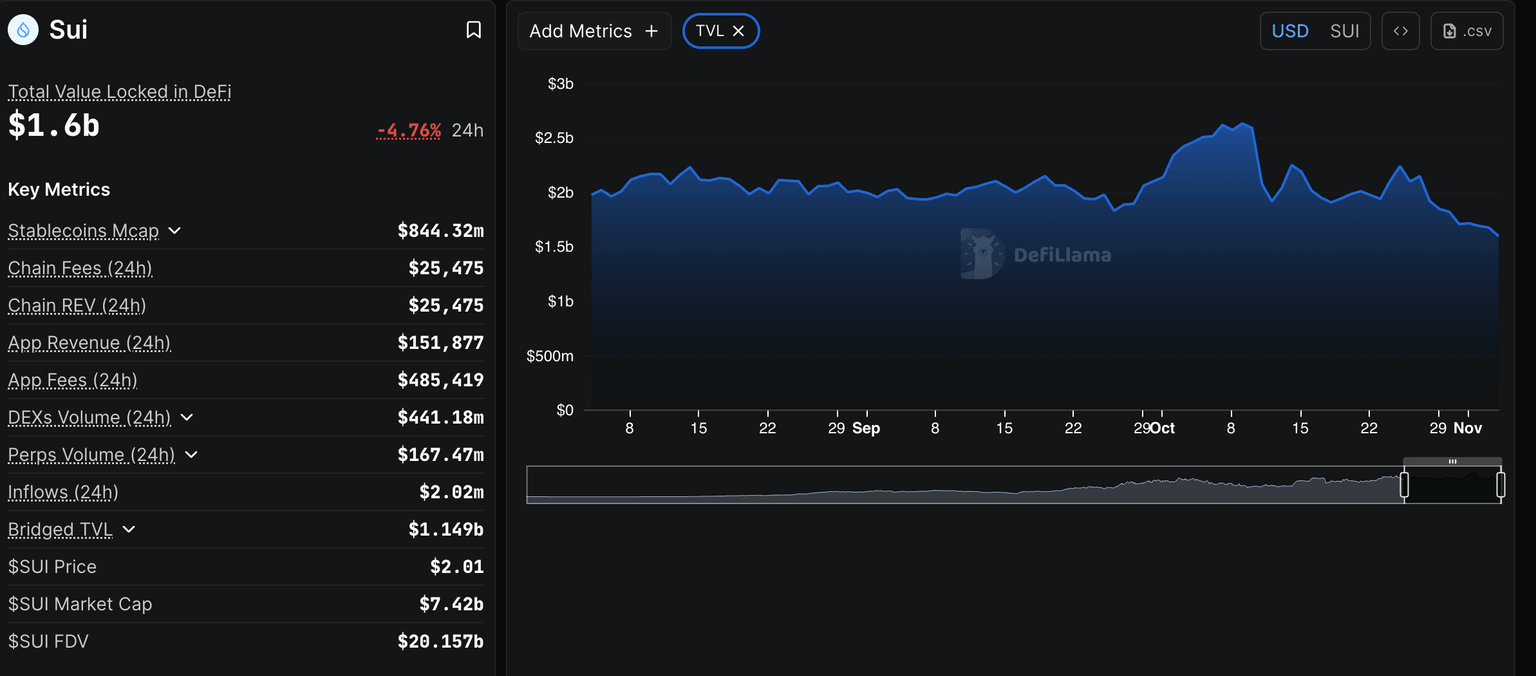
Task: Click Total Value Locked in DeFi label
Action: point(119,92)
